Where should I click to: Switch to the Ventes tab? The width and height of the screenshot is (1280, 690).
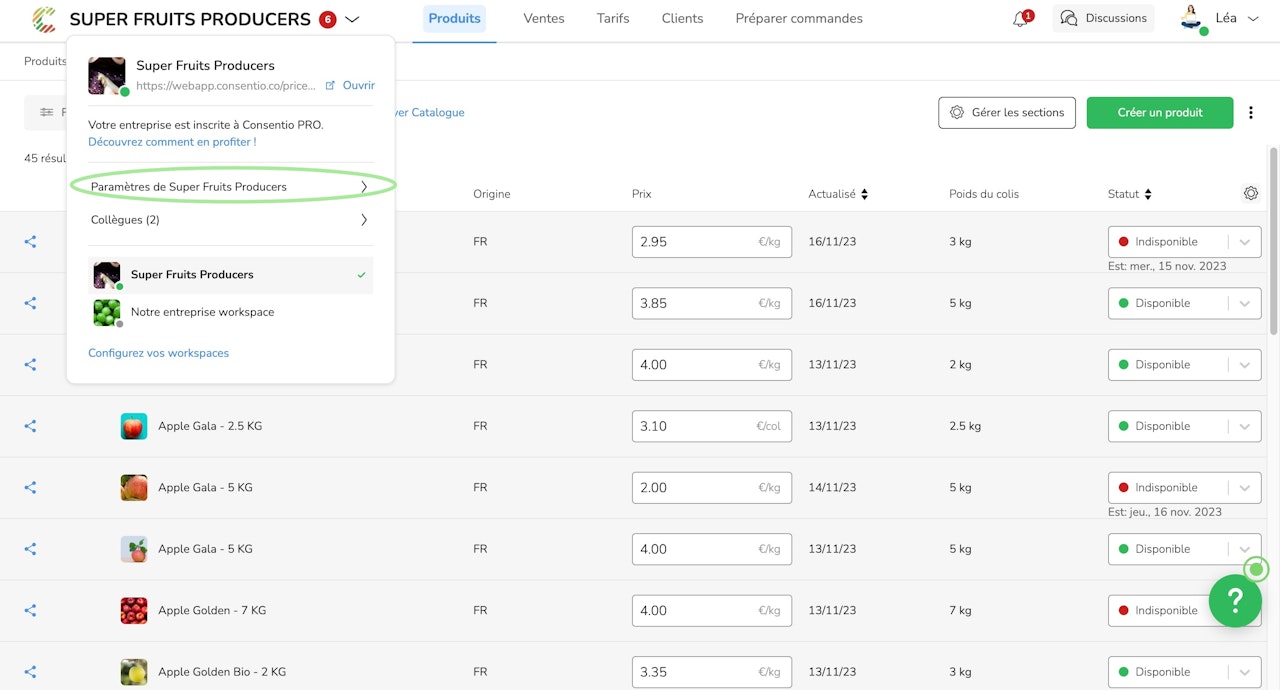(544, 19)
